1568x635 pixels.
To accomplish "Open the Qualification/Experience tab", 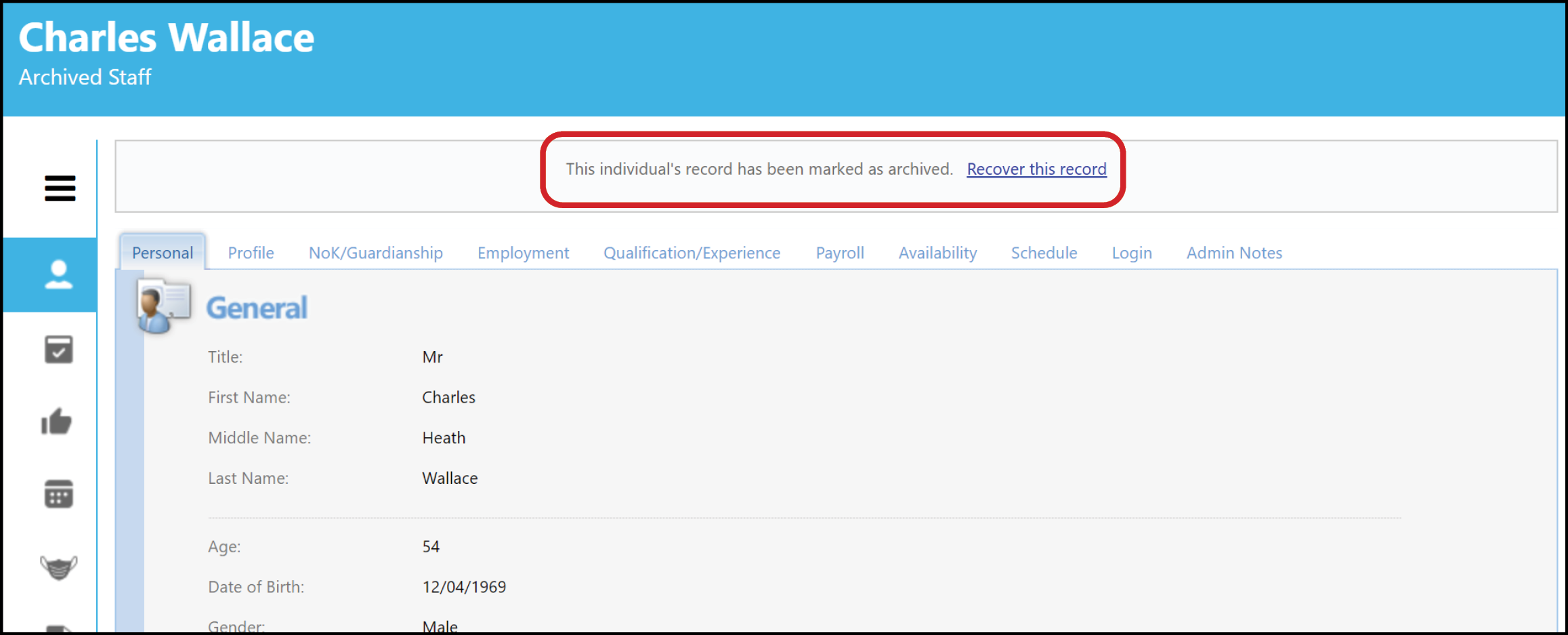I will click(x=692, y=252).
